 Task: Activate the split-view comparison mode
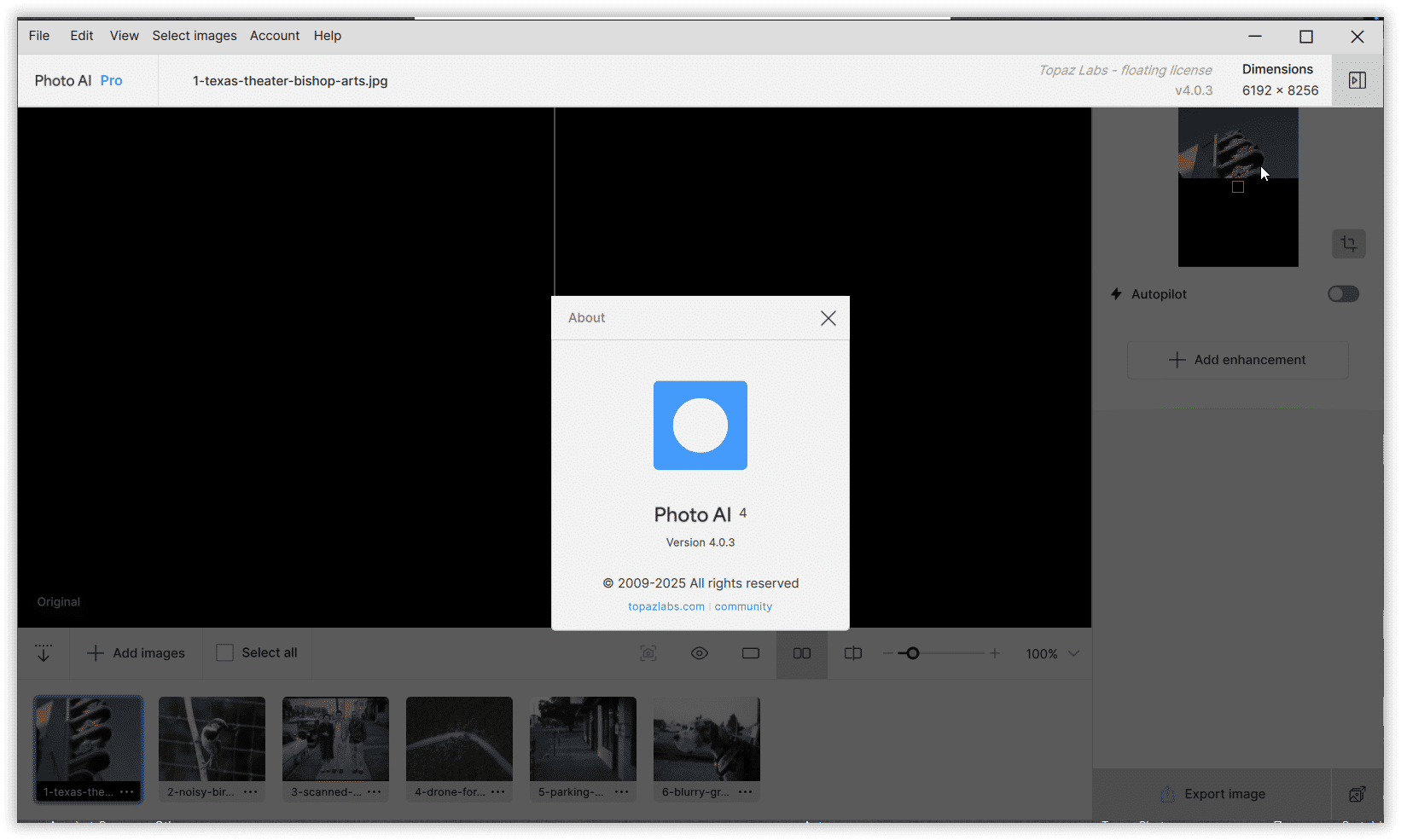click(852, 653)
